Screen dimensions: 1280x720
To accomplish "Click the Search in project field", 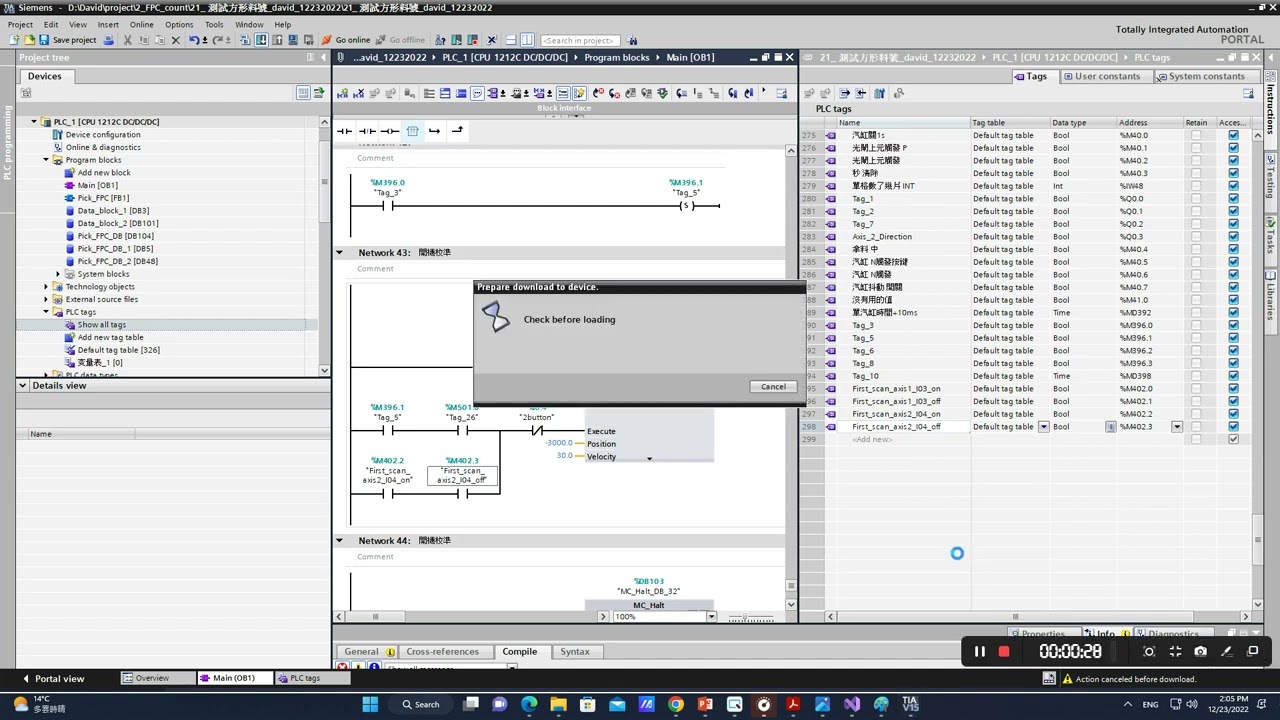I will tap(580, 40).
